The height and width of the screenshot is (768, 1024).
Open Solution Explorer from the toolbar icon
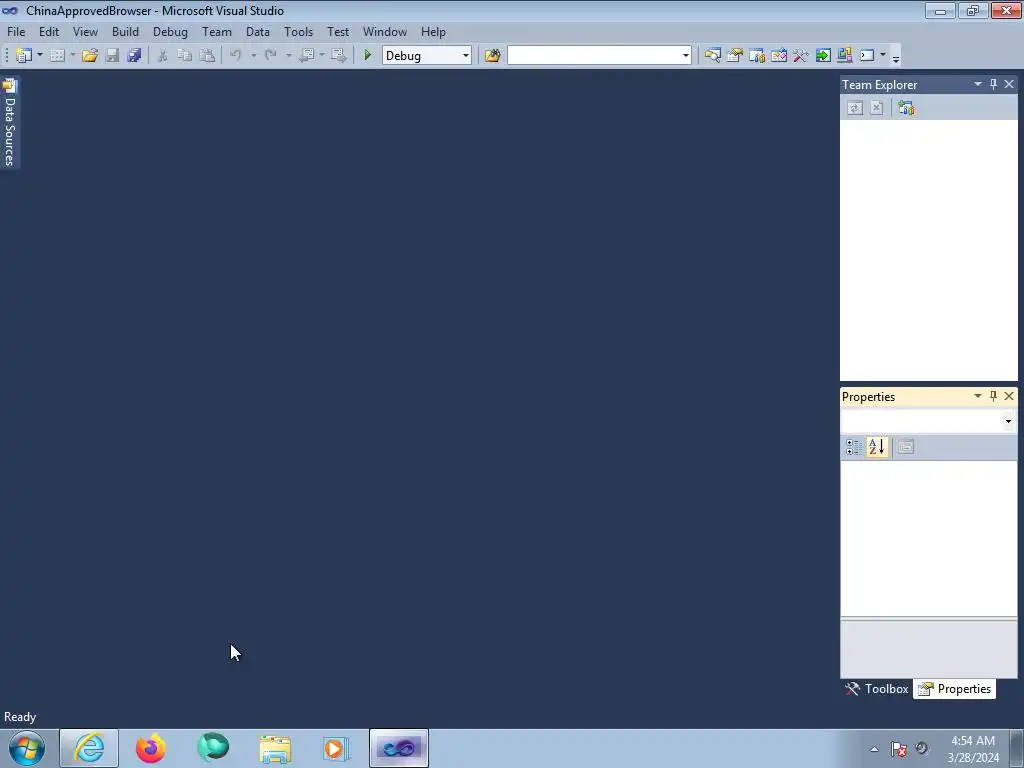point(712,56)
